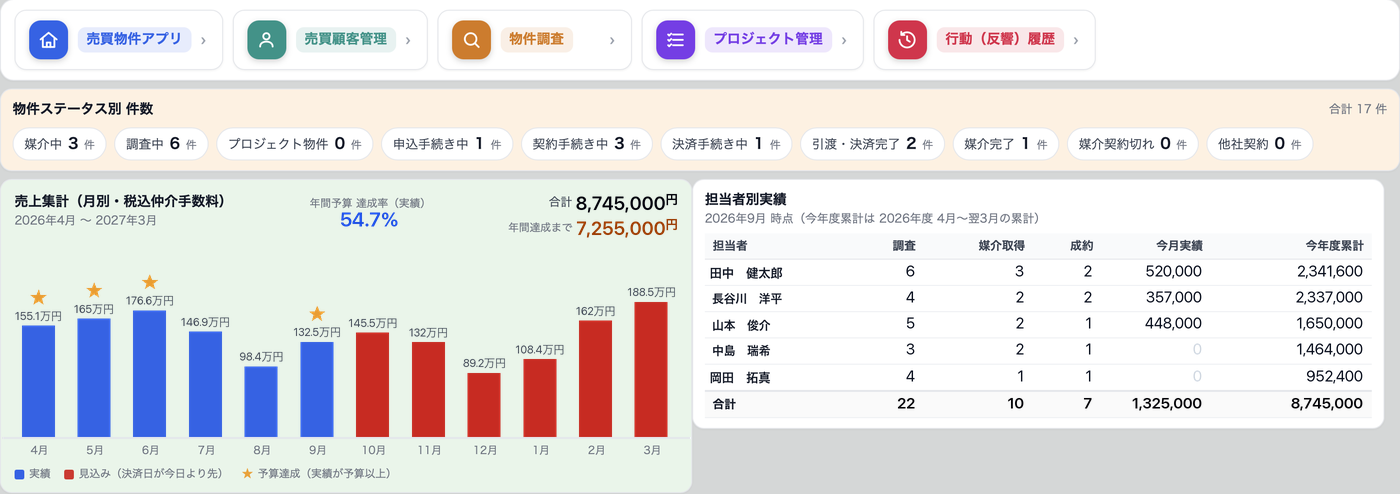Select the 田中 健太郎 row name
The height and width of the screenshot is (494, 1400).
pyautogui.click(x=746, y=272)
